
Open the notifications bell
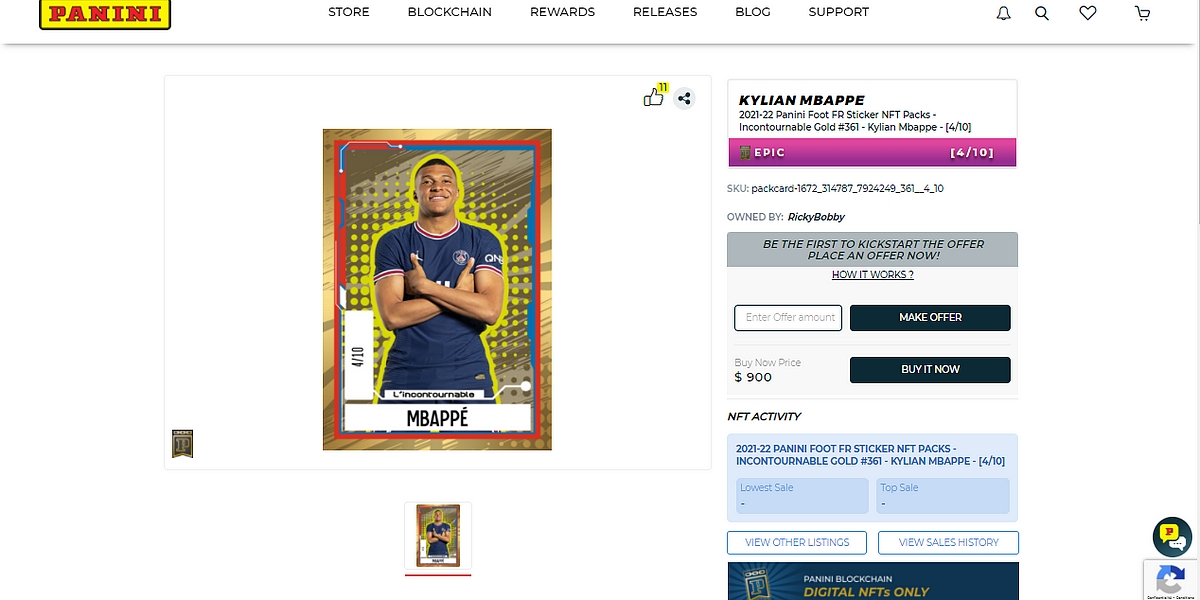[1004, 13]
